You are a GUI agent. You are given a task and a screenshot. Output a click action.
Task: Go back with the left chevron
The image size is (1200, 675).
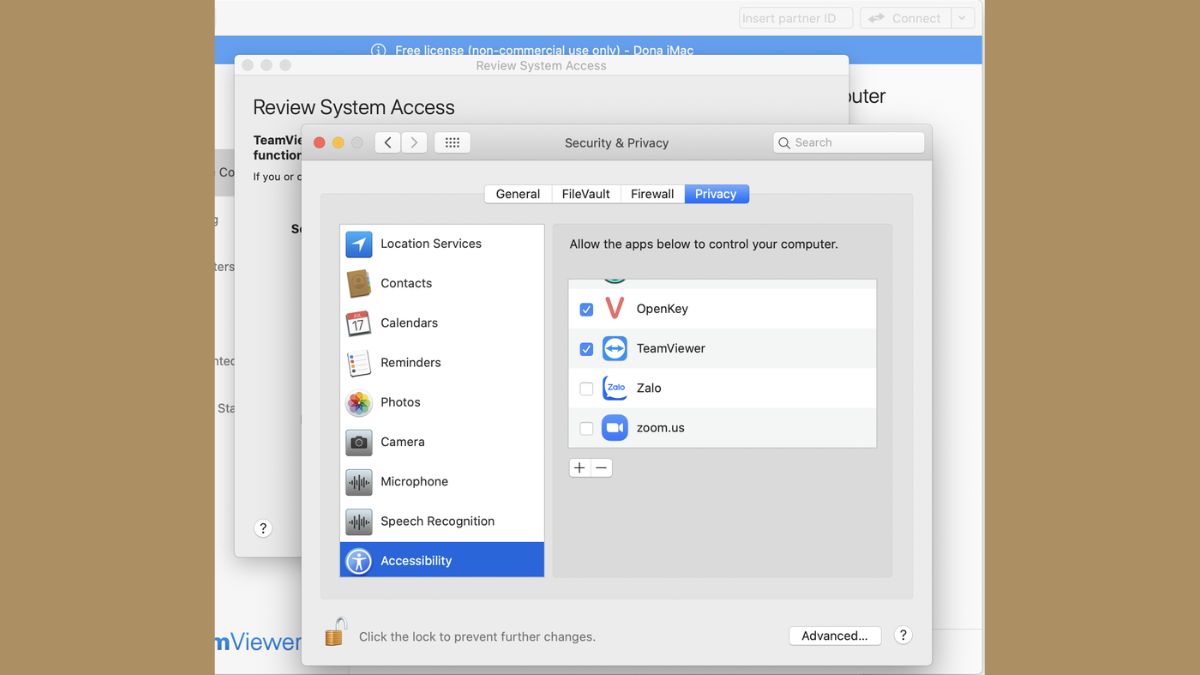click(388, 143)
